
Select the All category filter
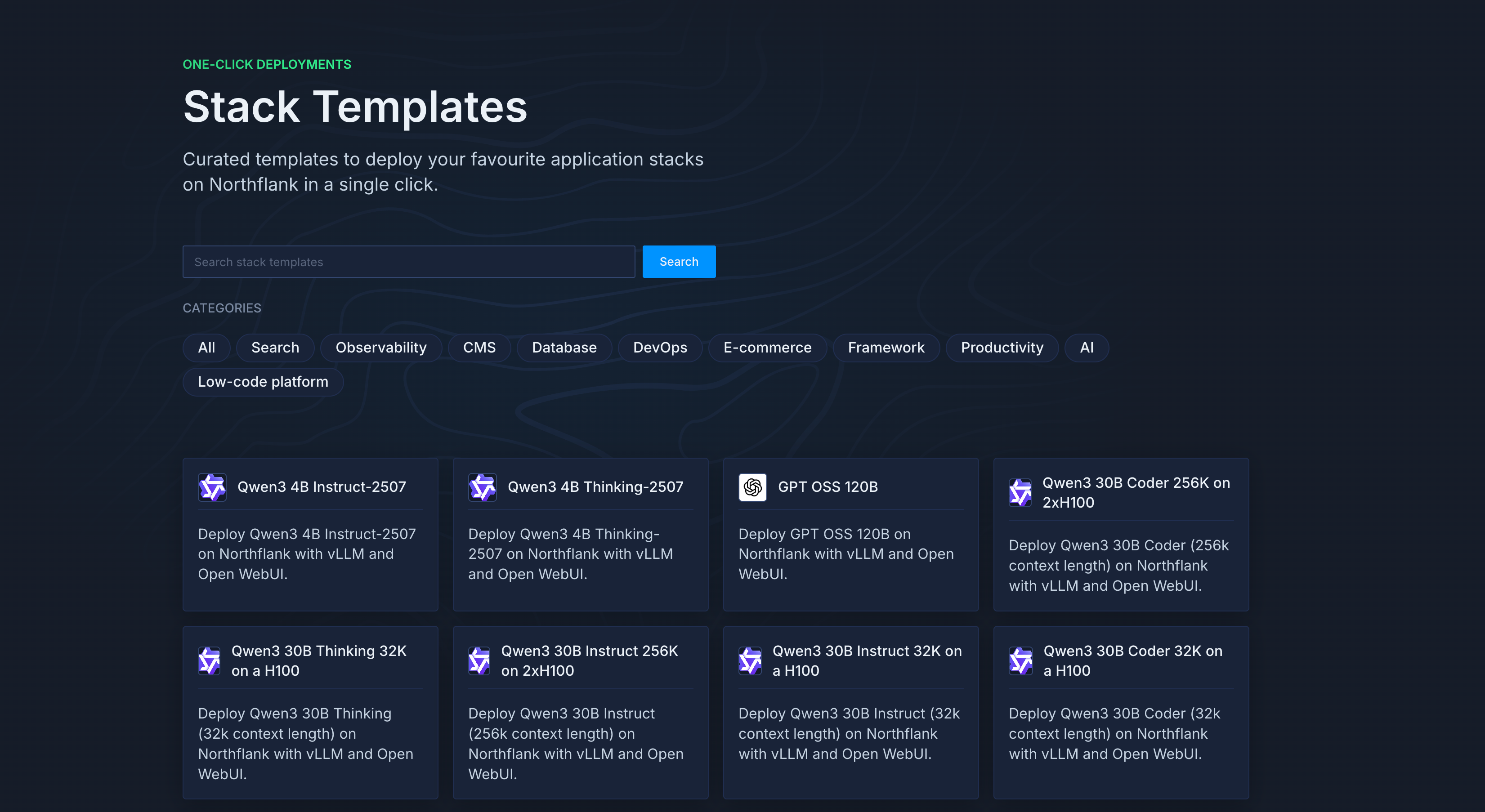206,348
